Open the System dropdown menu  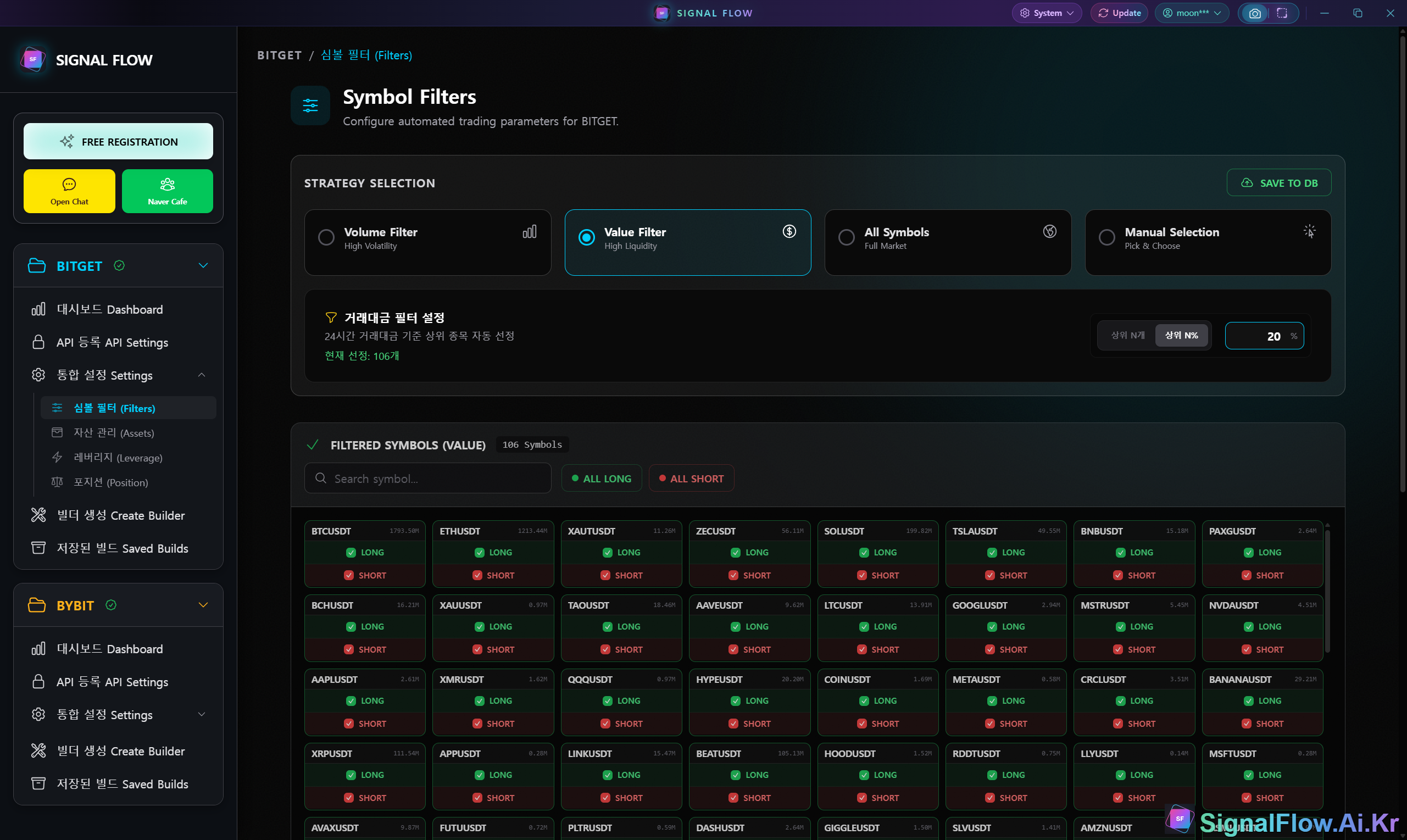[x=1047, y=13]
